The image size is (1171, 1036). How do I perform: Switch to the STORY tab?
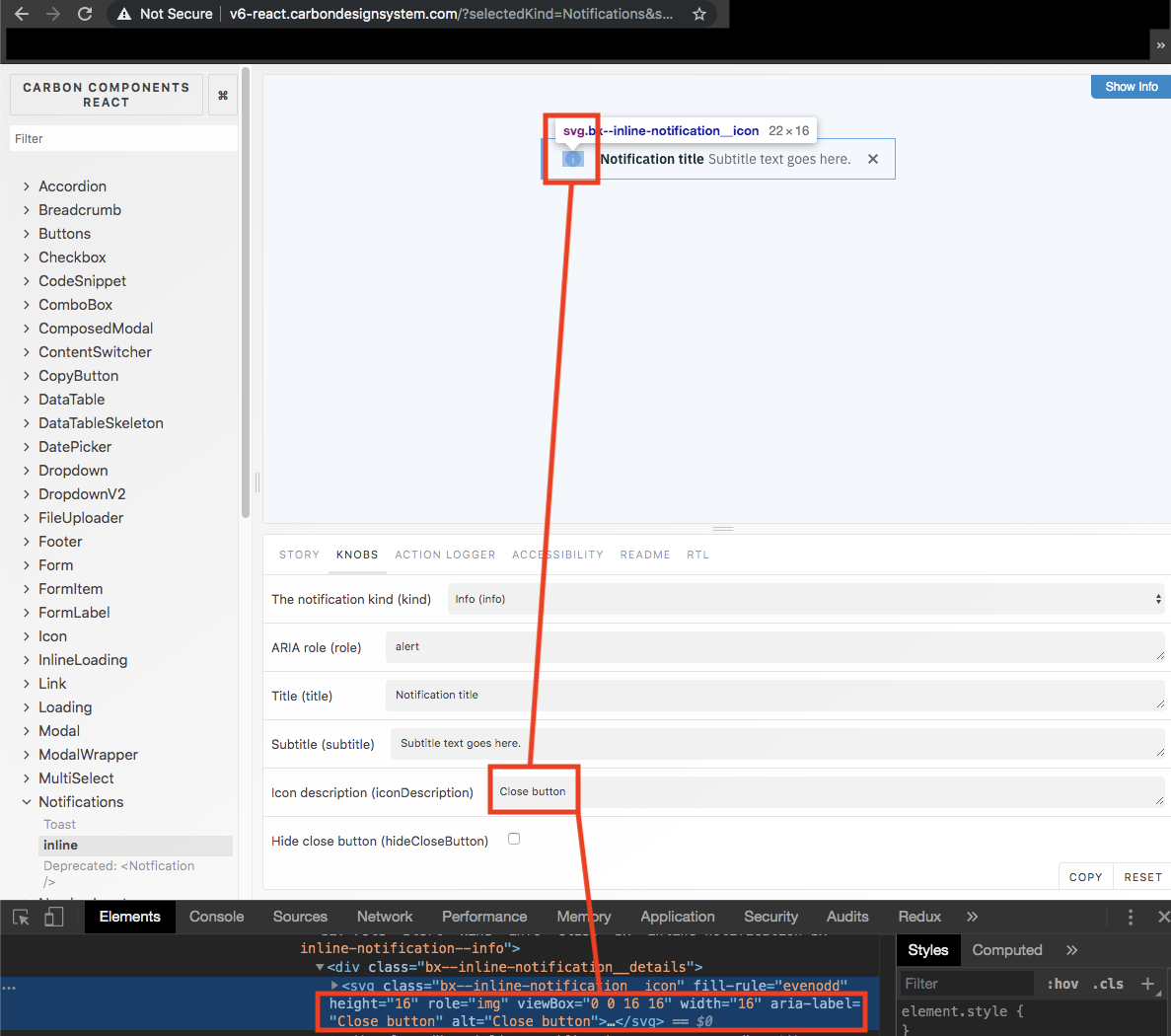point(299,555)
